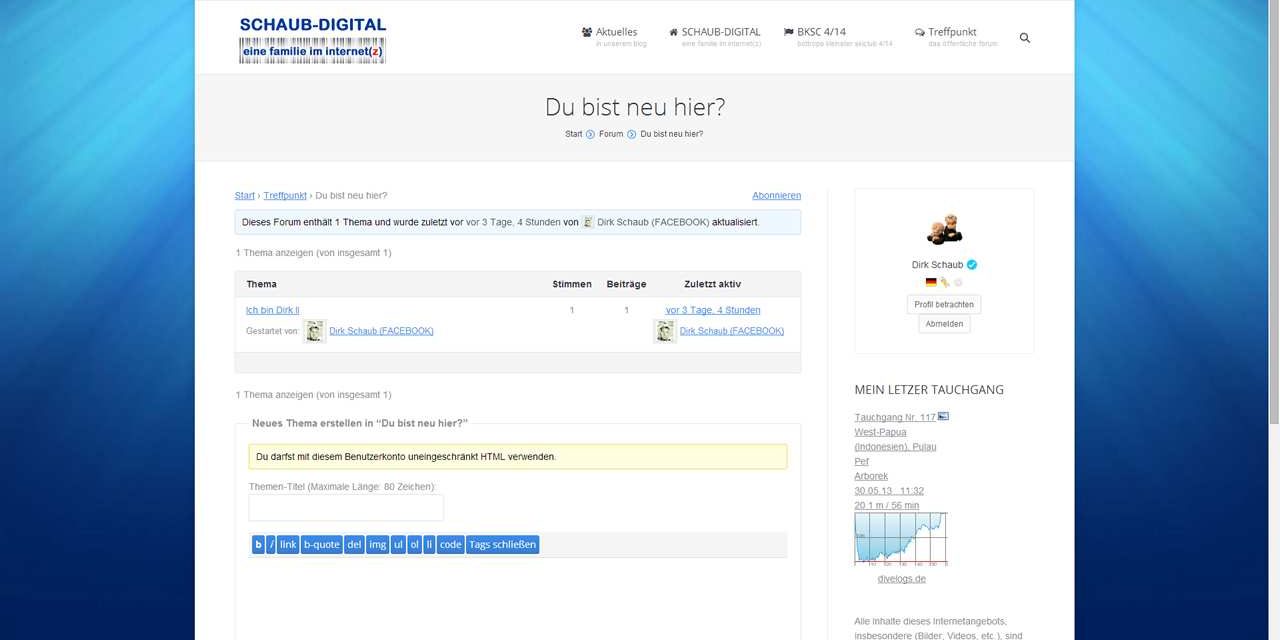This screenshot has width=1280, height=640.
Task: Insert an image with the 'img' button
Action: click(377, 545)
